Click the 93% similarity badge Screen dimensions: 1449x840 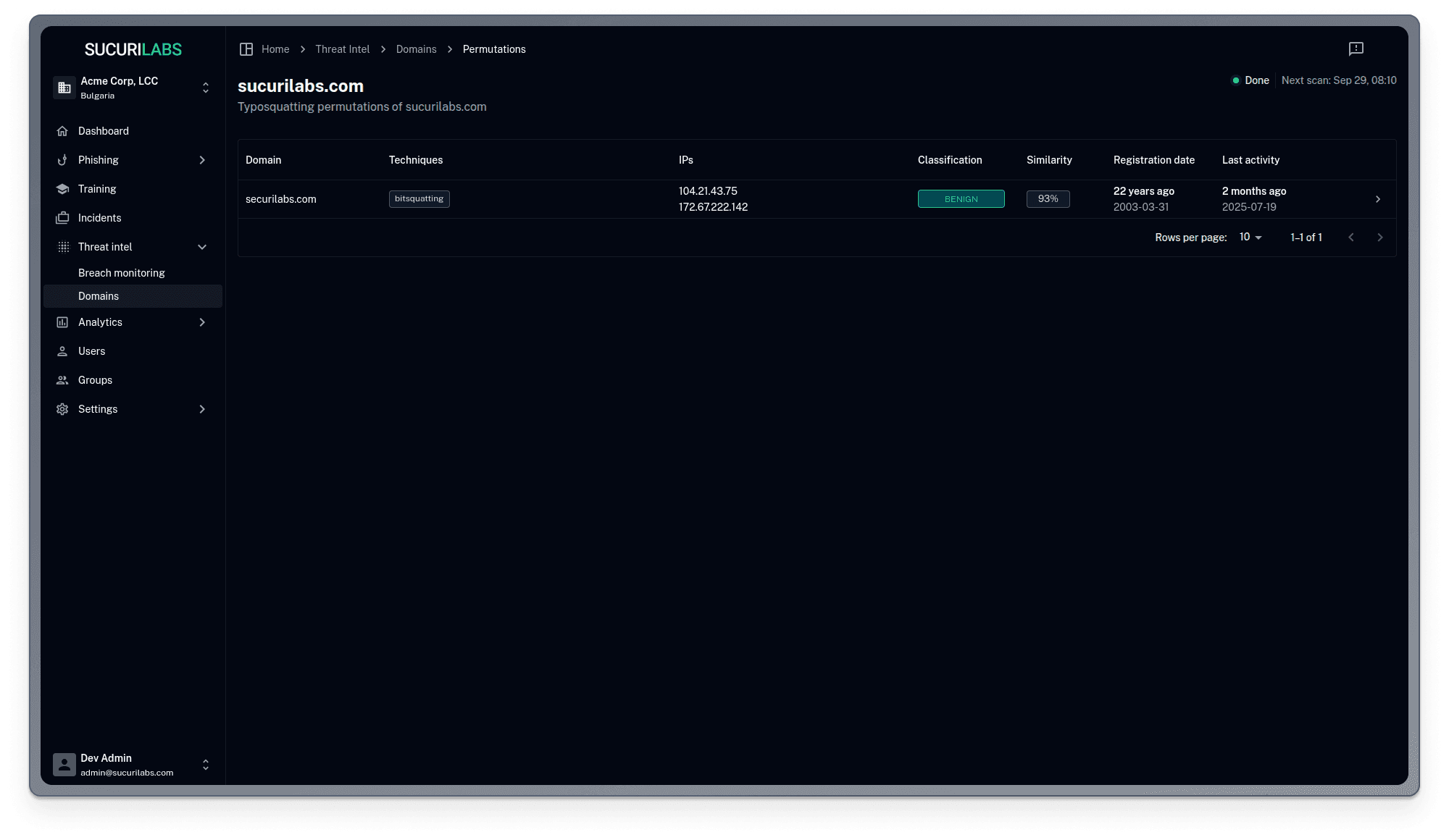pos(1048,199)
